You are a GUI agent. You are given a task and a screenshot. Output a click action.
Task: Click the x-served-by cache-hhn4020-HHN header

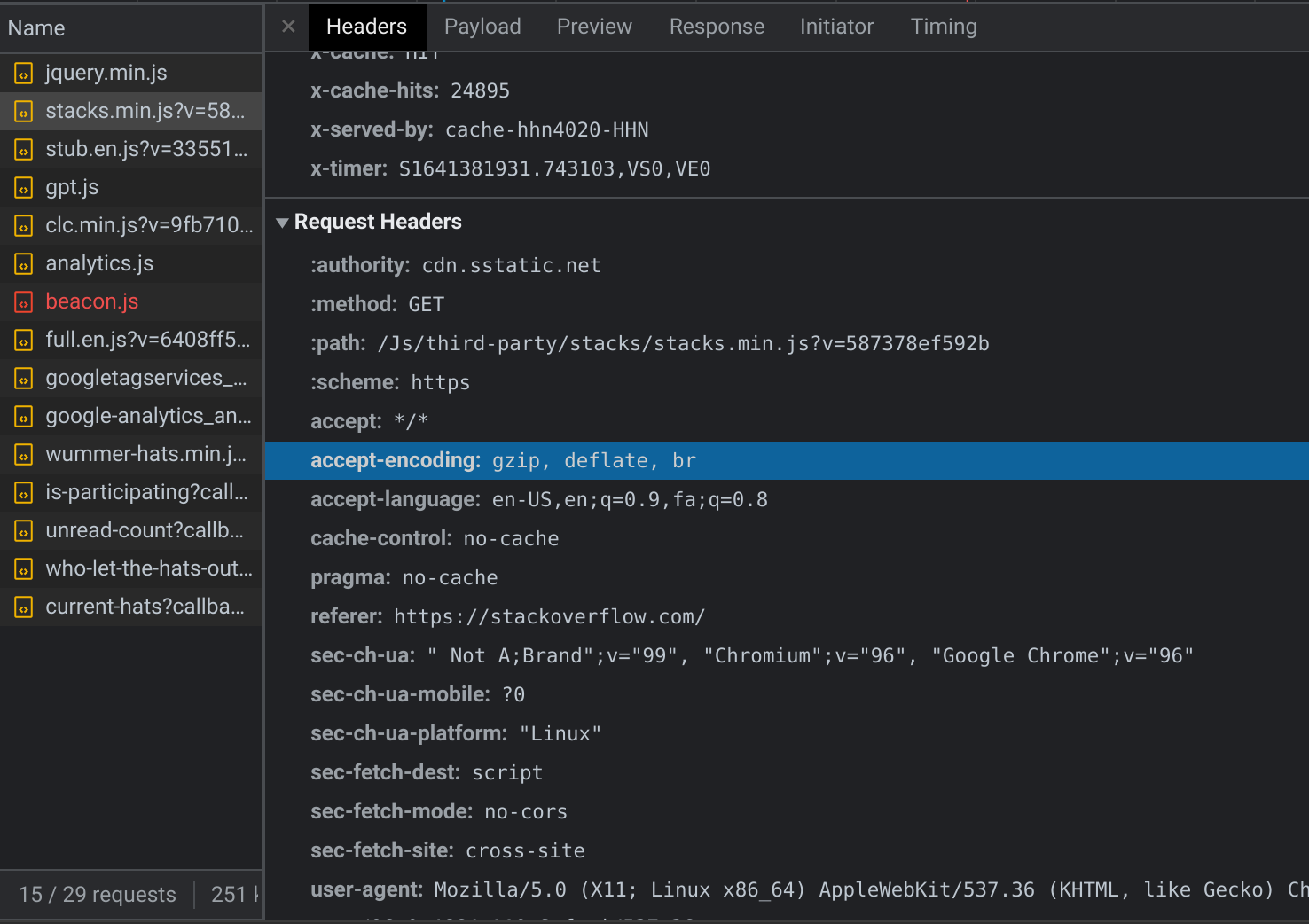[480, 129]
